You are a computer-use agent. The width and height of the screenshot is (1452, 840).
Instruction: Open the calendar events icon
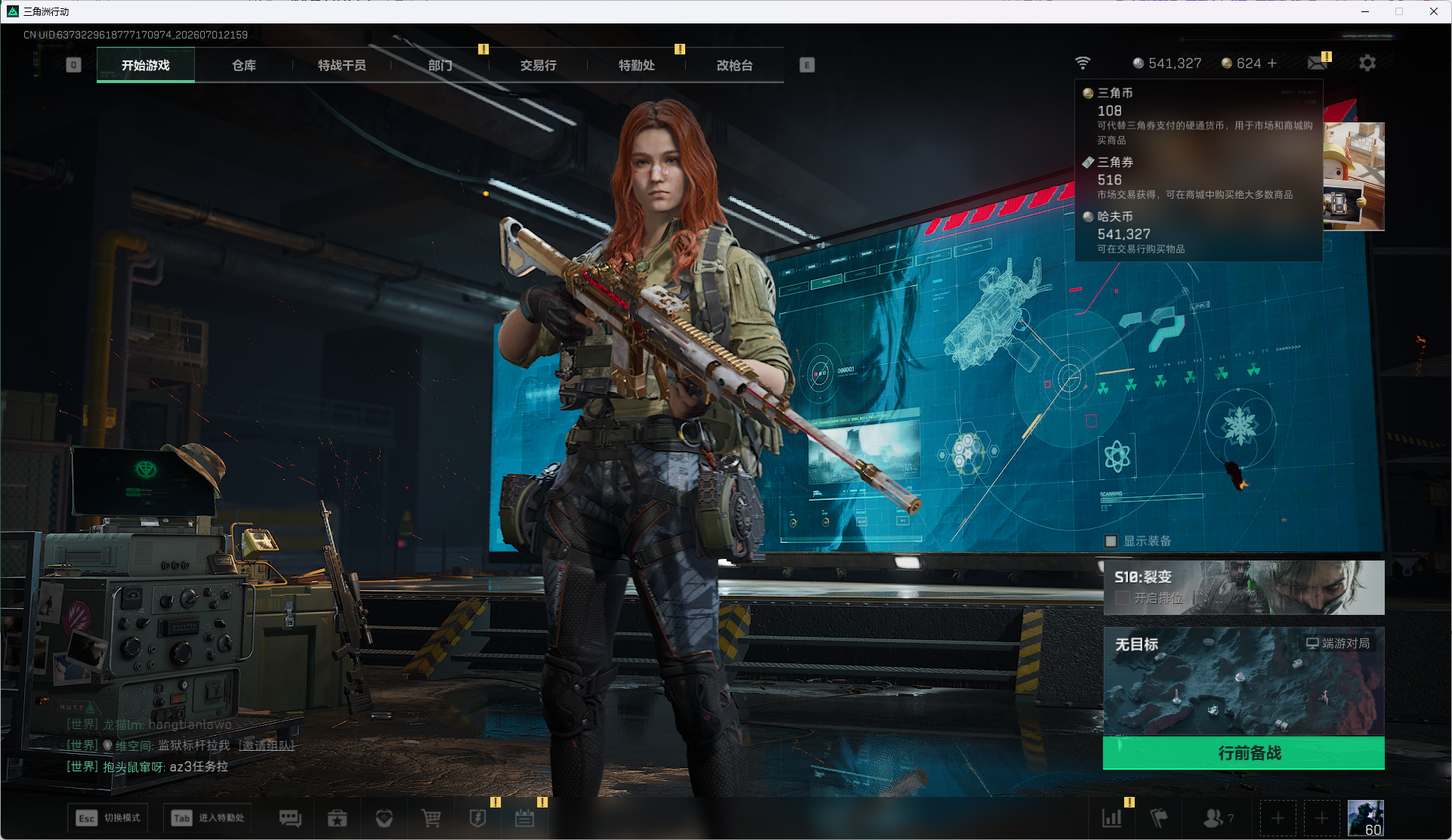[524, 818]
